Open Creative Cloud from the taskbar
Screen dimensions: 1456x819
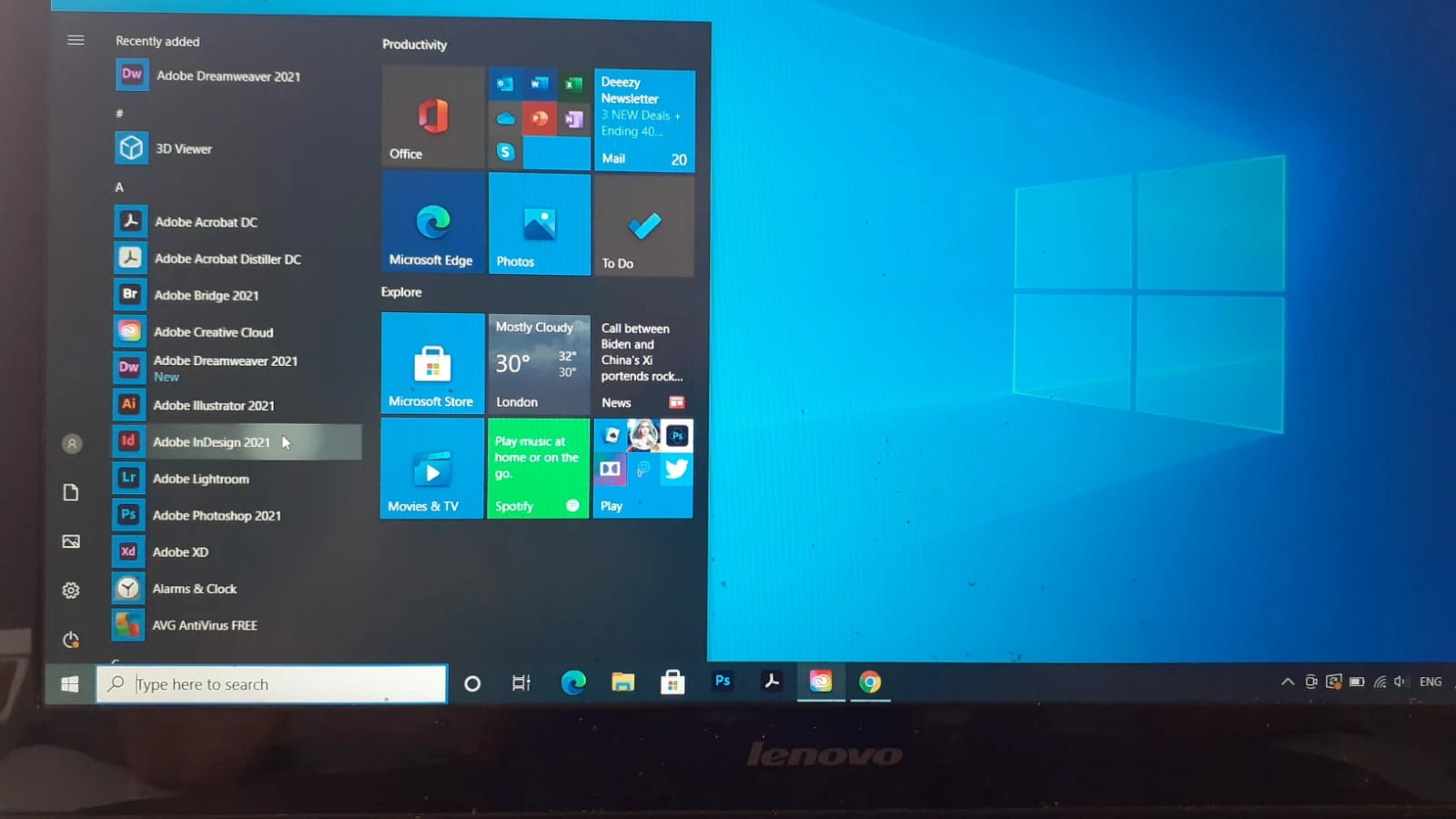click(x=821, y=682)
